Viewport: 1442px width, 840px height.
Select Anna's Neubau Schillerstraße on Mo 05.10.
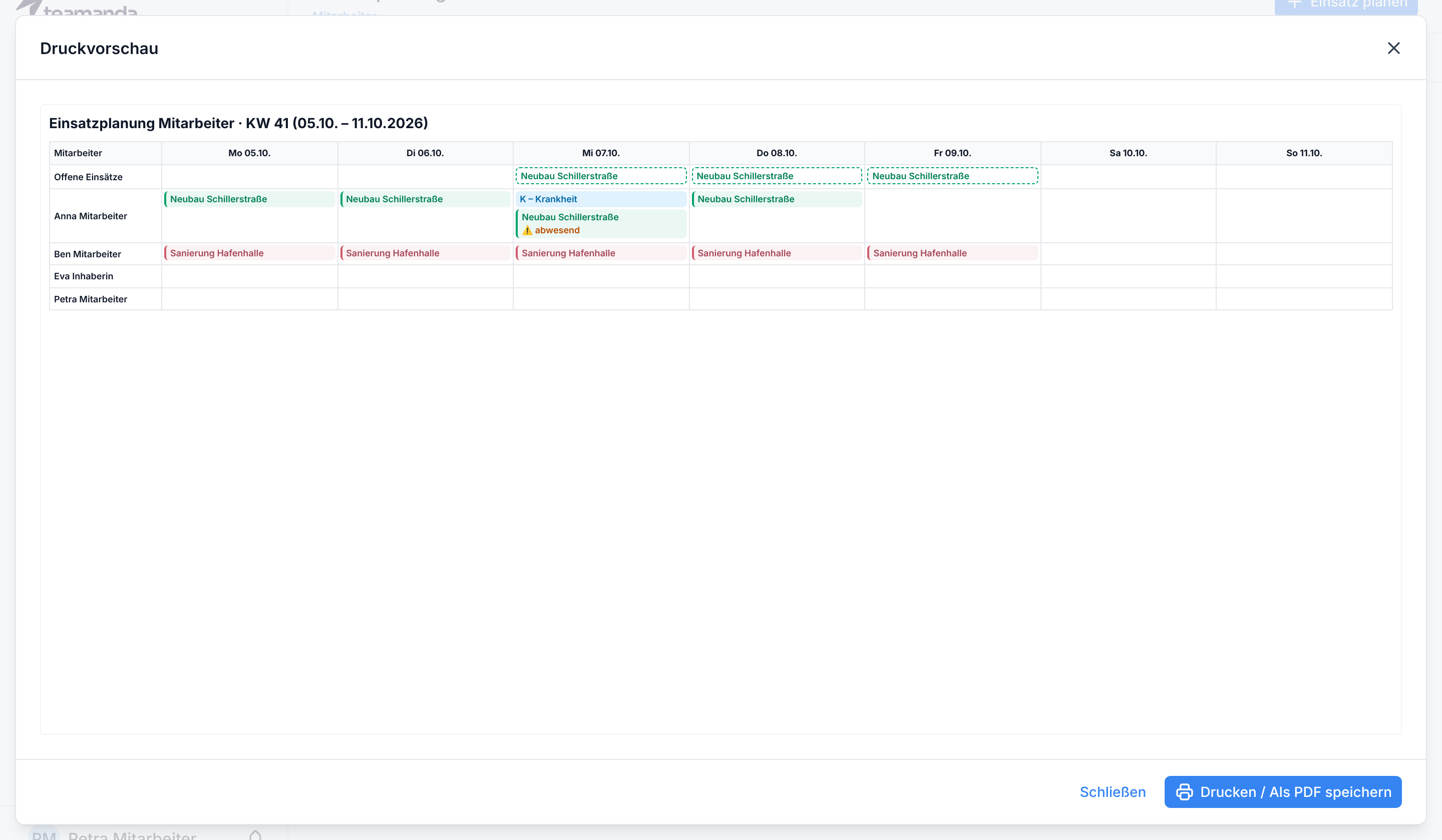click(249, 199)
